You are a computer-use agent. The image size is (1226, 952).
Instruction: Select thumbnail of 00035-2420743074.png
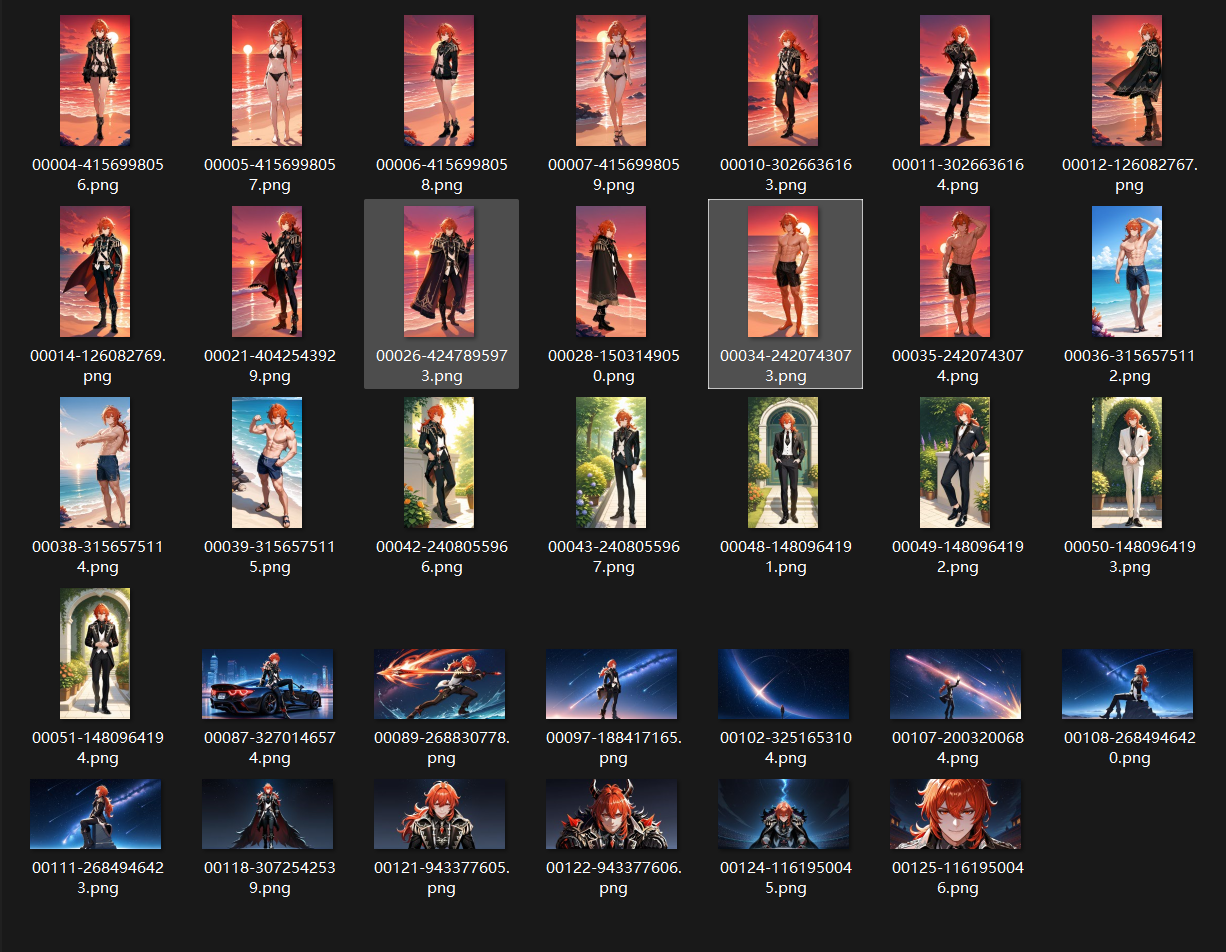point(955,271)
